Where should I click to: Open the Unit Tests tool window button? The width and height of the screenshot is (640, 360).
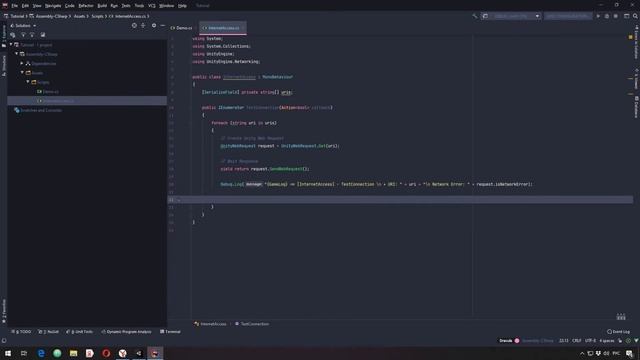click(80, 331)
